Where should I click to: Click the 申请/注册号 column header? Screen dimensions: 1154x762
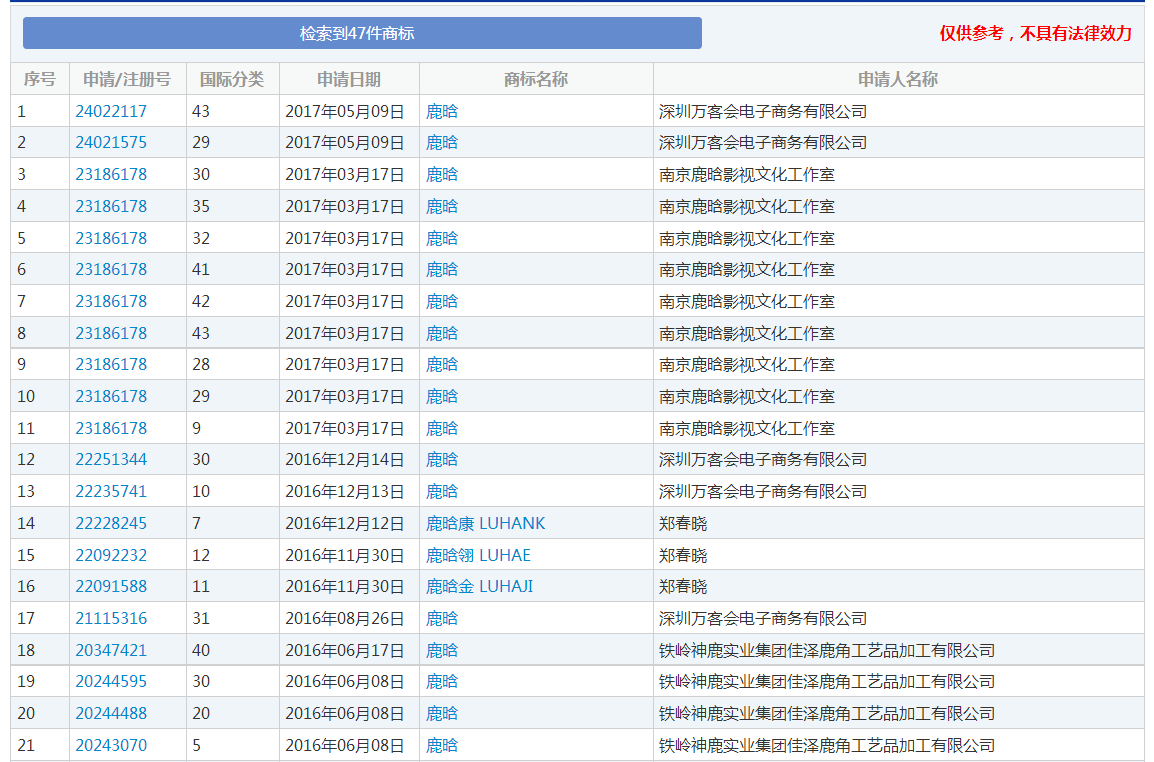tap(127, 78)
